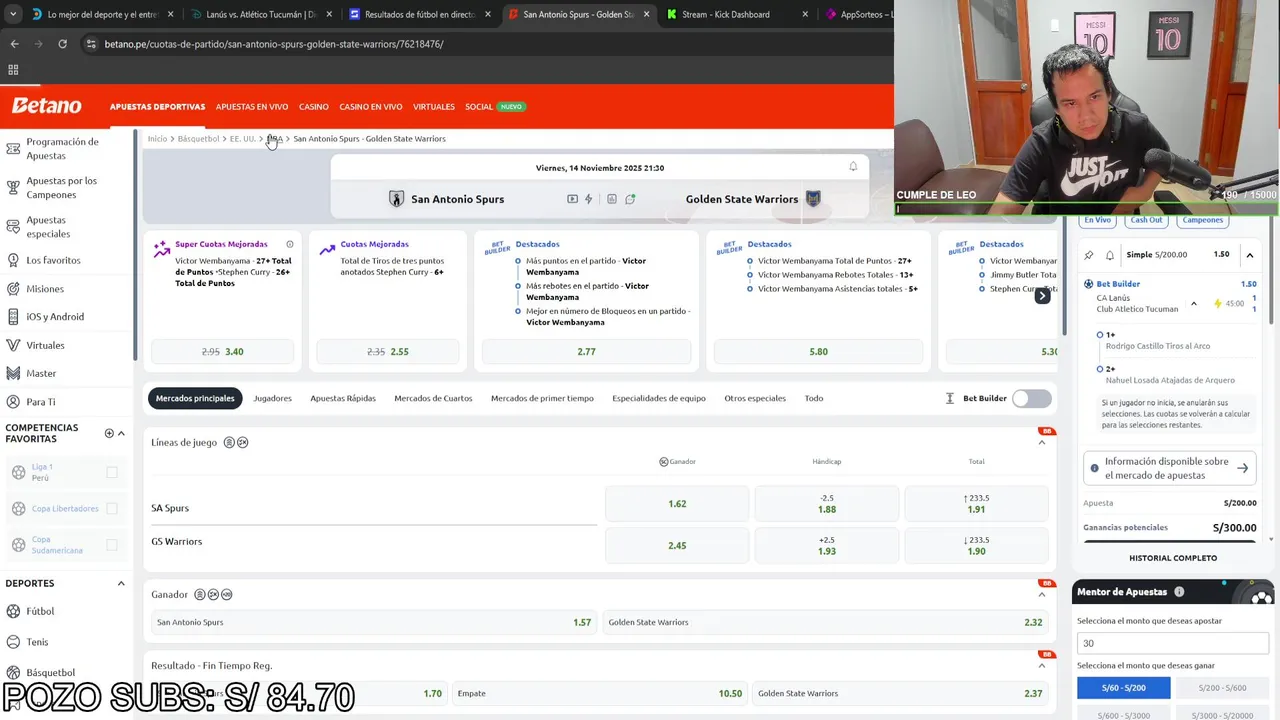
Task: Bet on SA Spurs winner 1.62
Action: coord(677,504)
